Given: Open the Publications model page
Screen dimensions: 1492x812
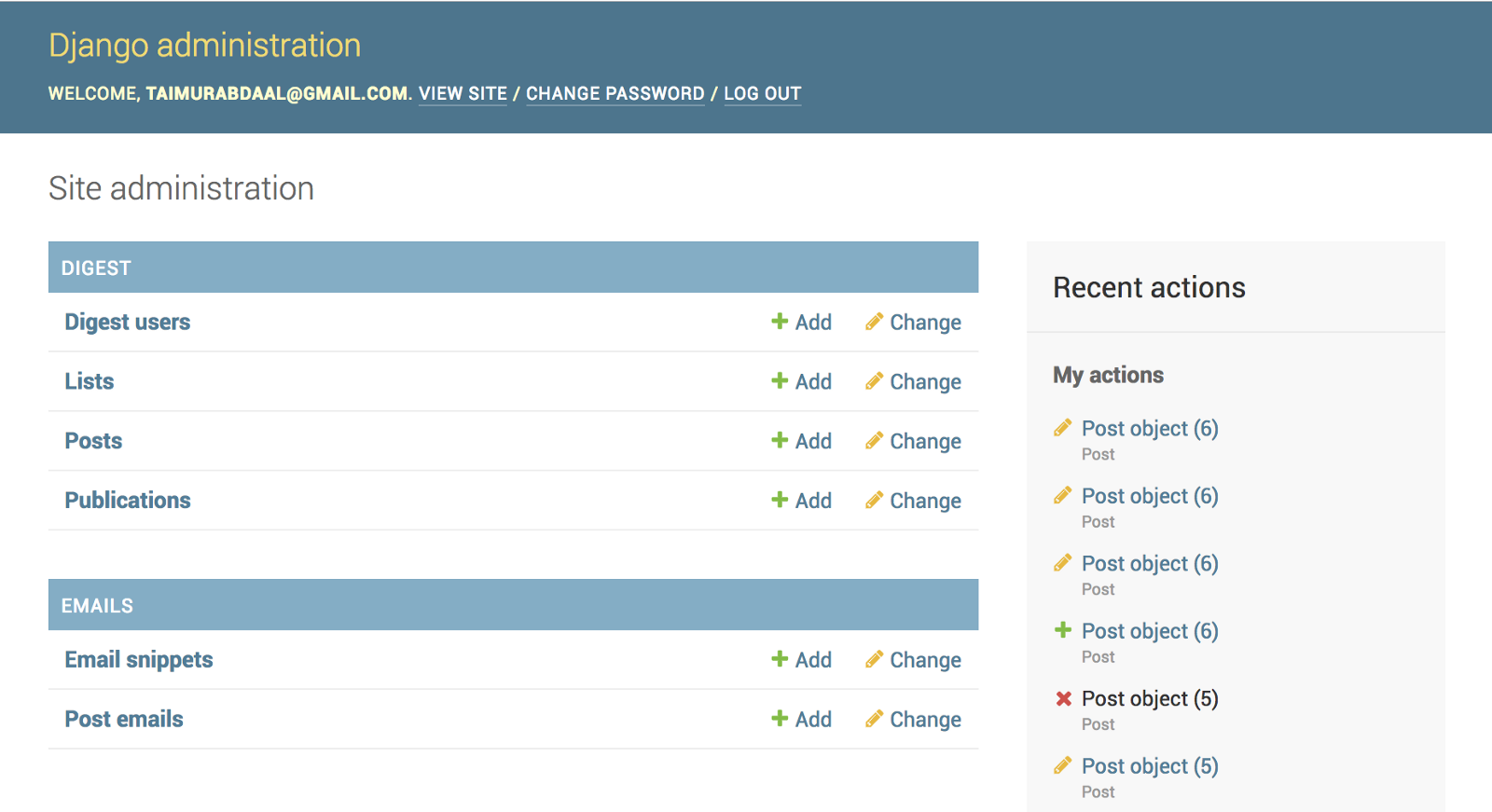Looking at the screenshot, I should click(x=127, y=501).
